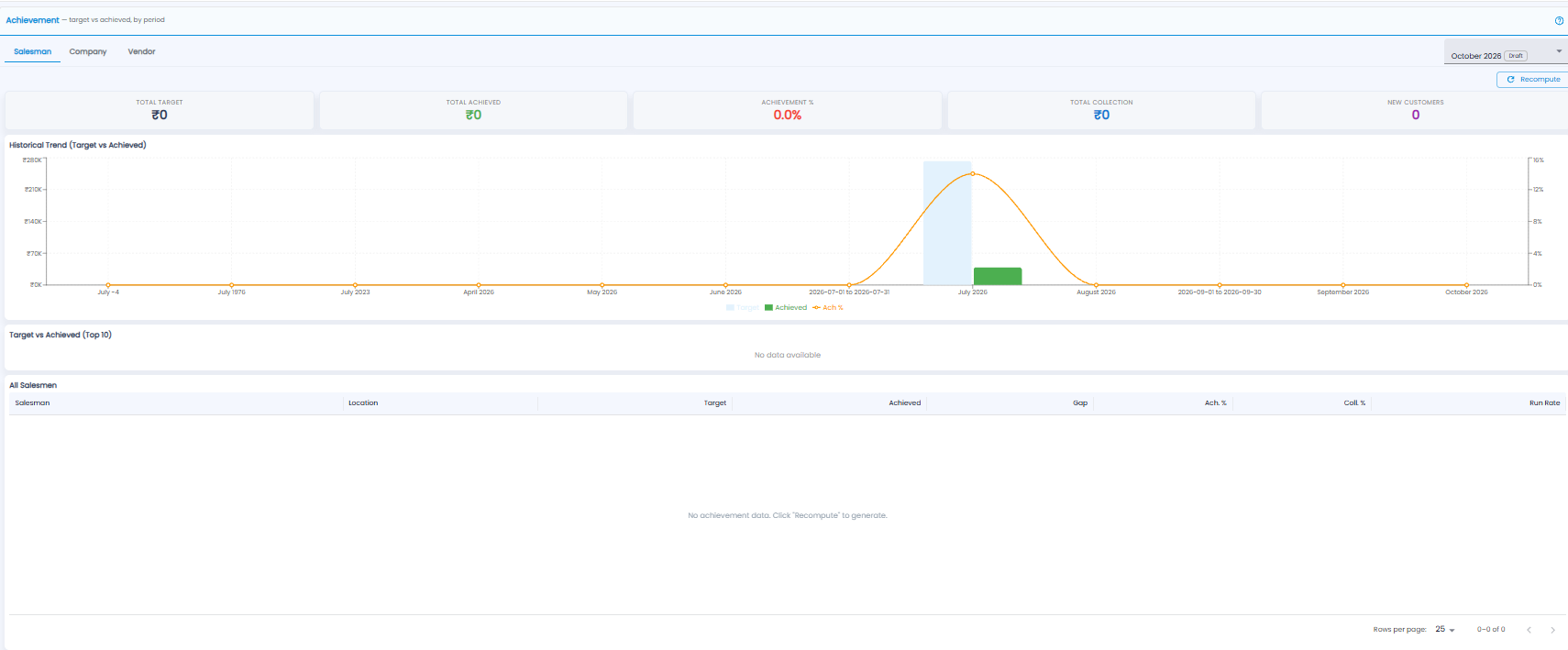Click the 'No data available' message
Screen dimensions: 1568x650
tap(788, 355)
